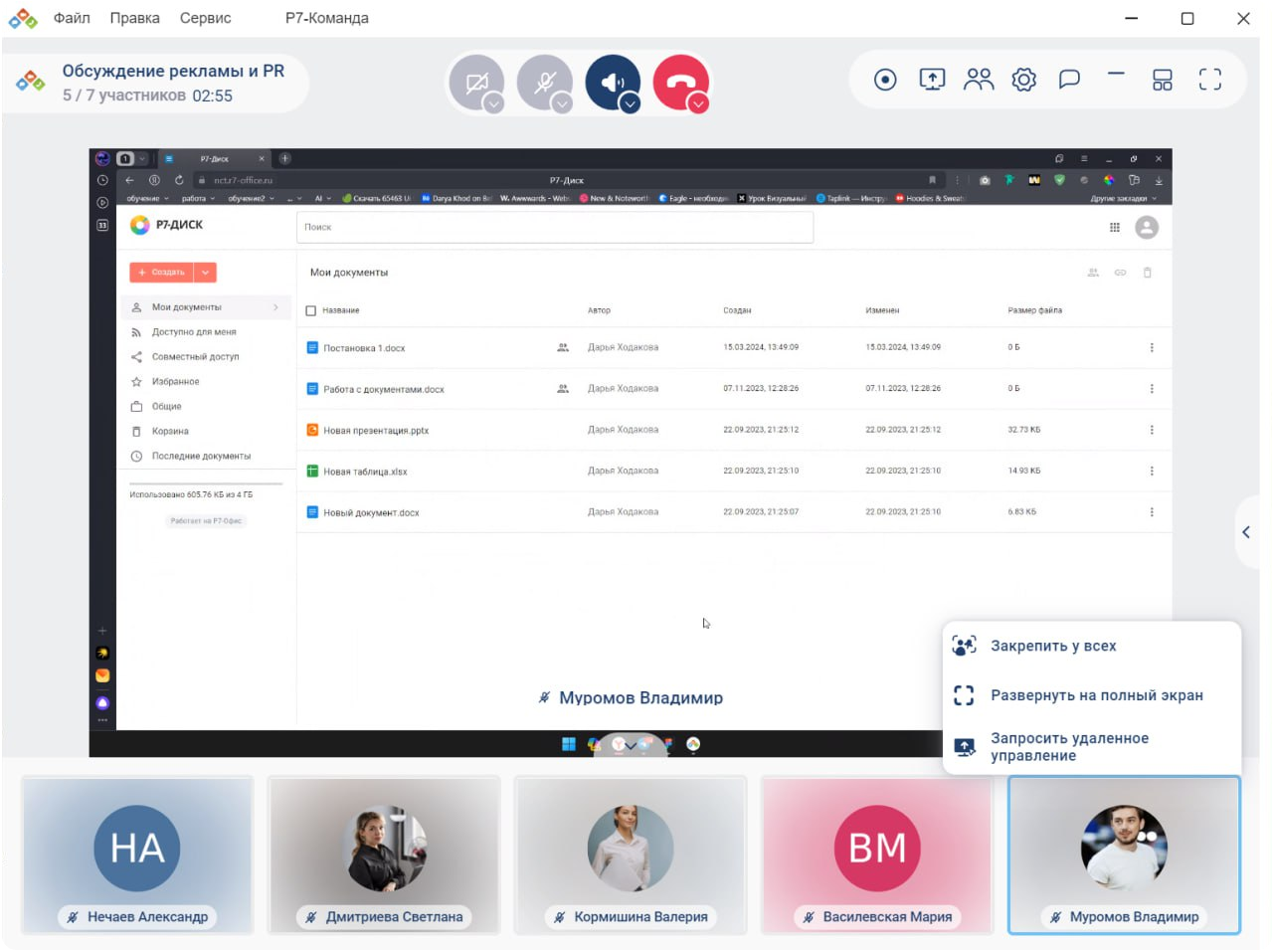The height and width of the screenshot is (952, 1273).
Task: Open the screen sharing icon in the conference toolbar
Action: [932, 80]
